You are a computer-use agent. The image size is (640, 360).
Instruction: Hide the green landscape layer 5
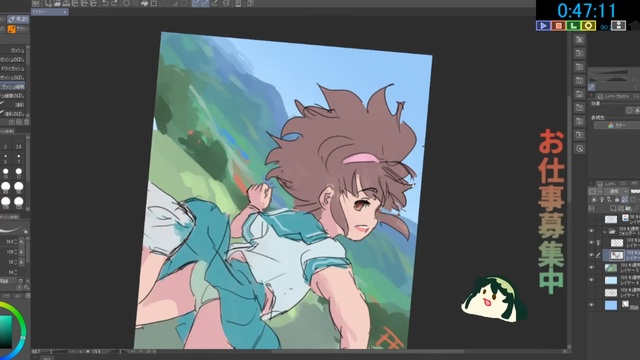coord(591,268)
